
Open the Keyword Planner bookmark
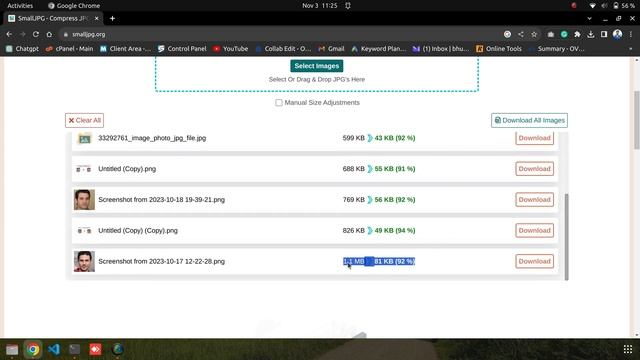click(x=378, y=49)
